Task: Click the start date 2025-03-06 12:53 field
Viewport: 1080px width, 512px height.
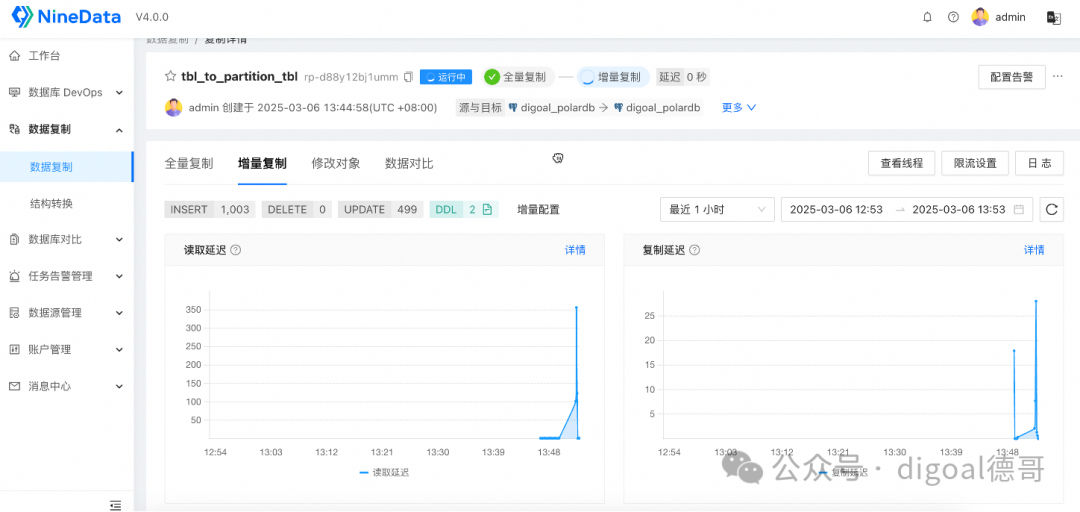Action: (x=836, y=209)
